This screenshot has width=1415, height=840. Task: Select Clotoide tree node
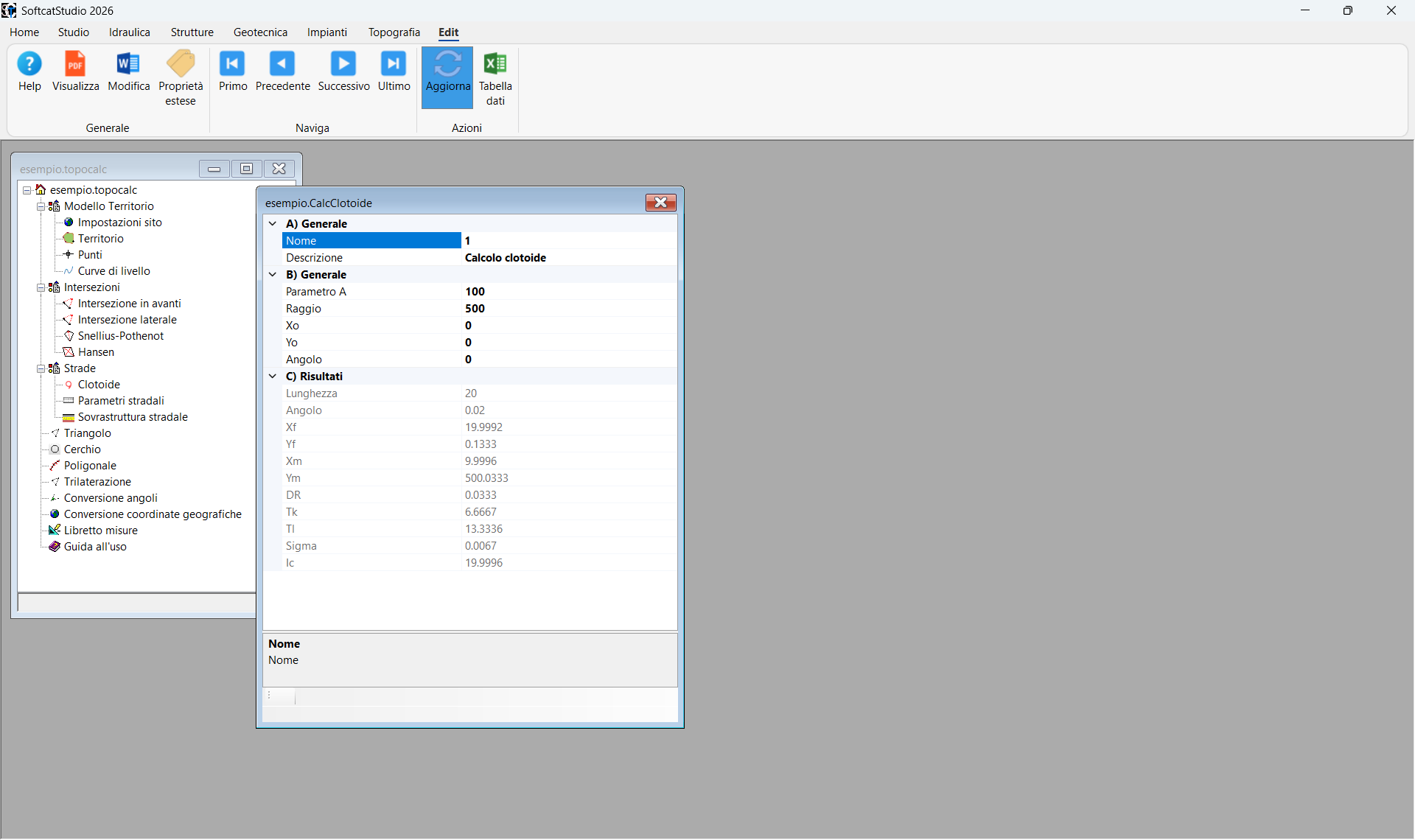coord(99,385)
